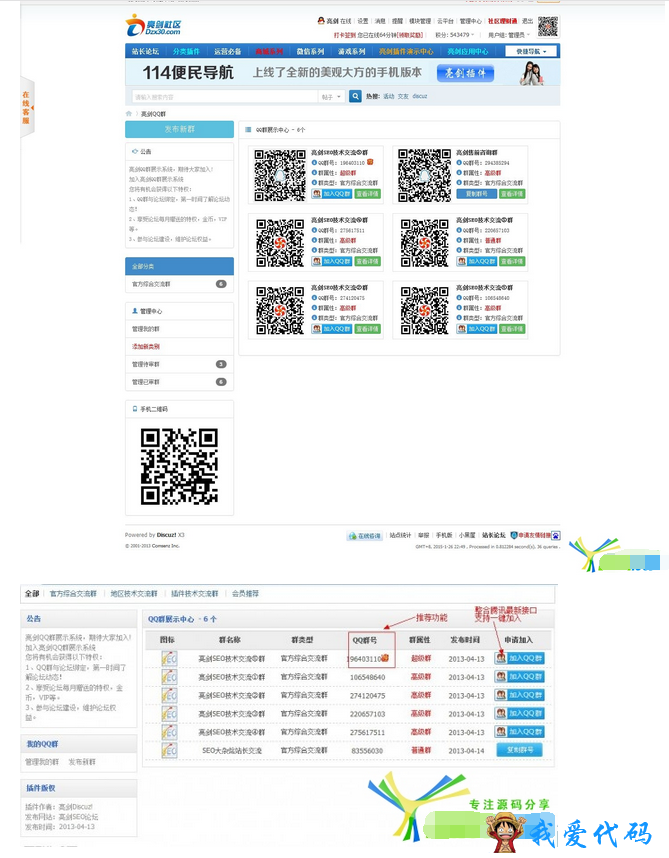
Task: Open 亮剑插件演示中心 in the navigation bar
Action: click(406, 51)
